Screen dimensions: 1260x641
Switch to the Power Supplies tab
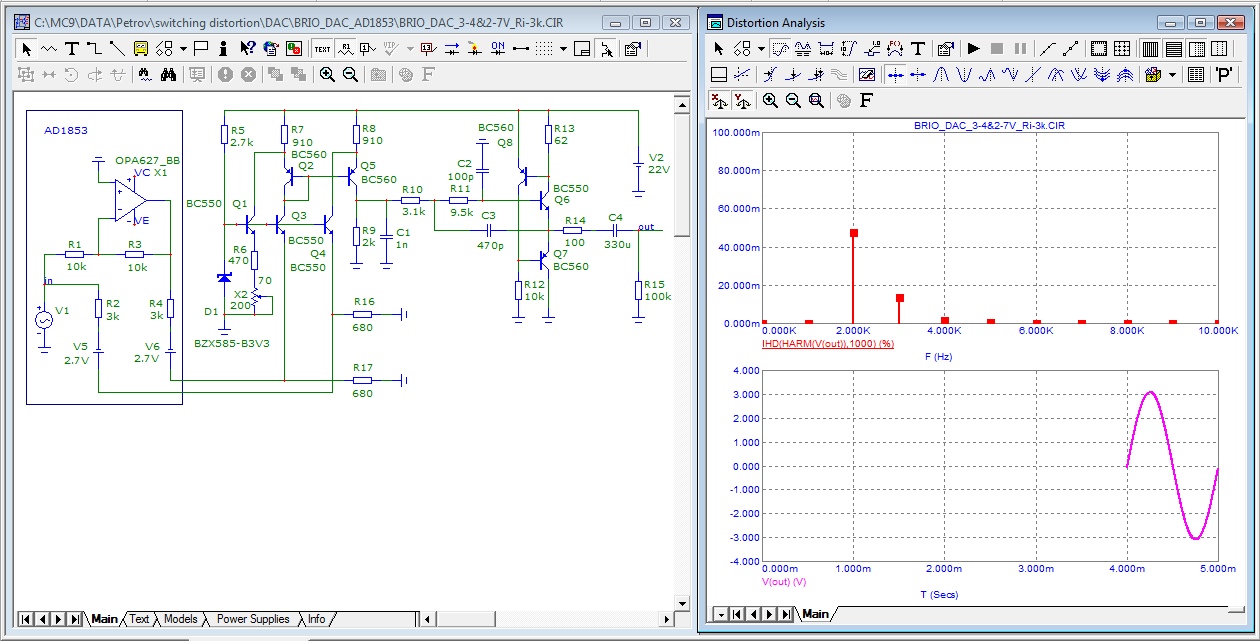[252, 619]
